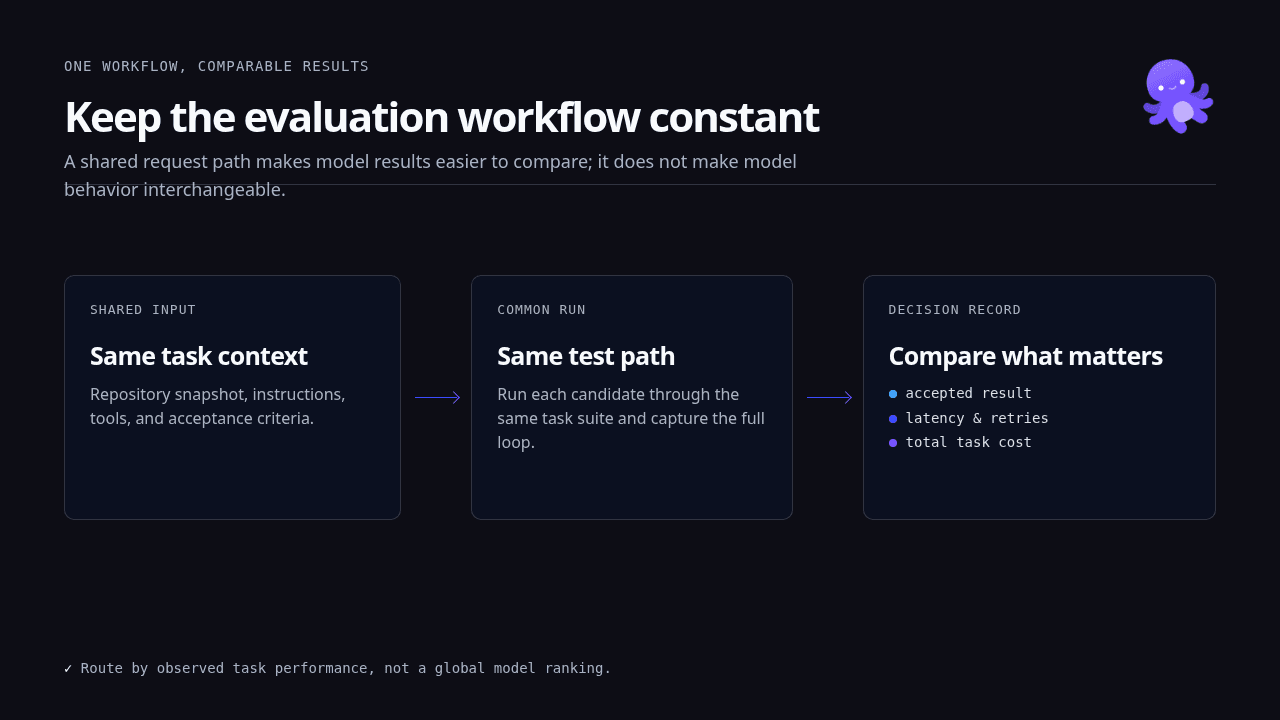Select the Same test path heading
Screen dimensions: 1280x720
(586, 356)
